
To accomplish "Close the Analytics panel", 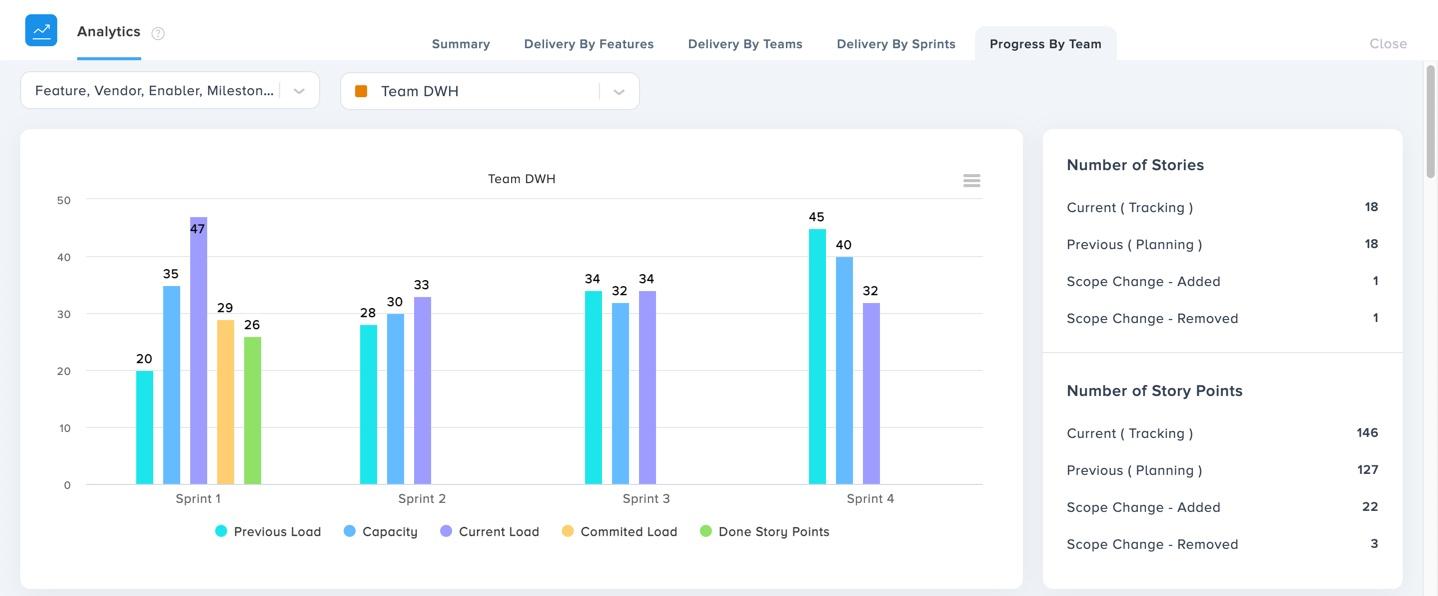I will tap(1388, 44).
